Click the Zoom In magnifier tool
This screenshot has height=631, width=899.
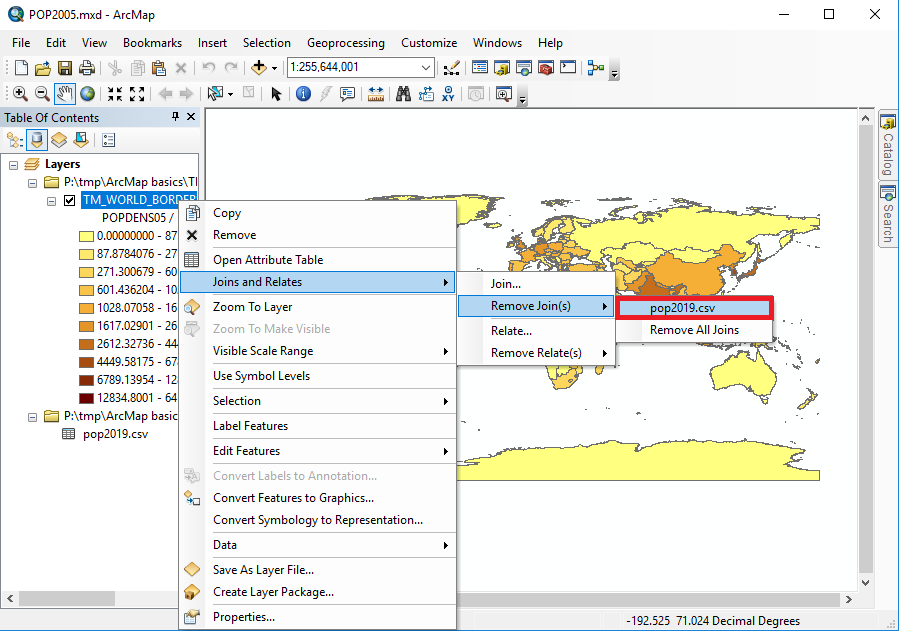[19, 93]
